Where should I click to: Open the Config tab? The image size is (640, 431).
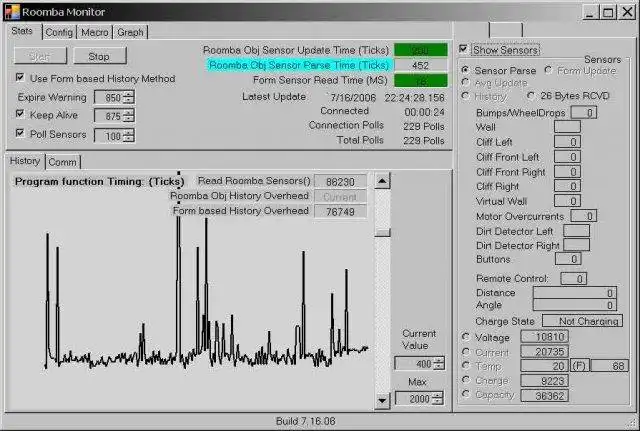pyautogui.click(x=59, y=32)
